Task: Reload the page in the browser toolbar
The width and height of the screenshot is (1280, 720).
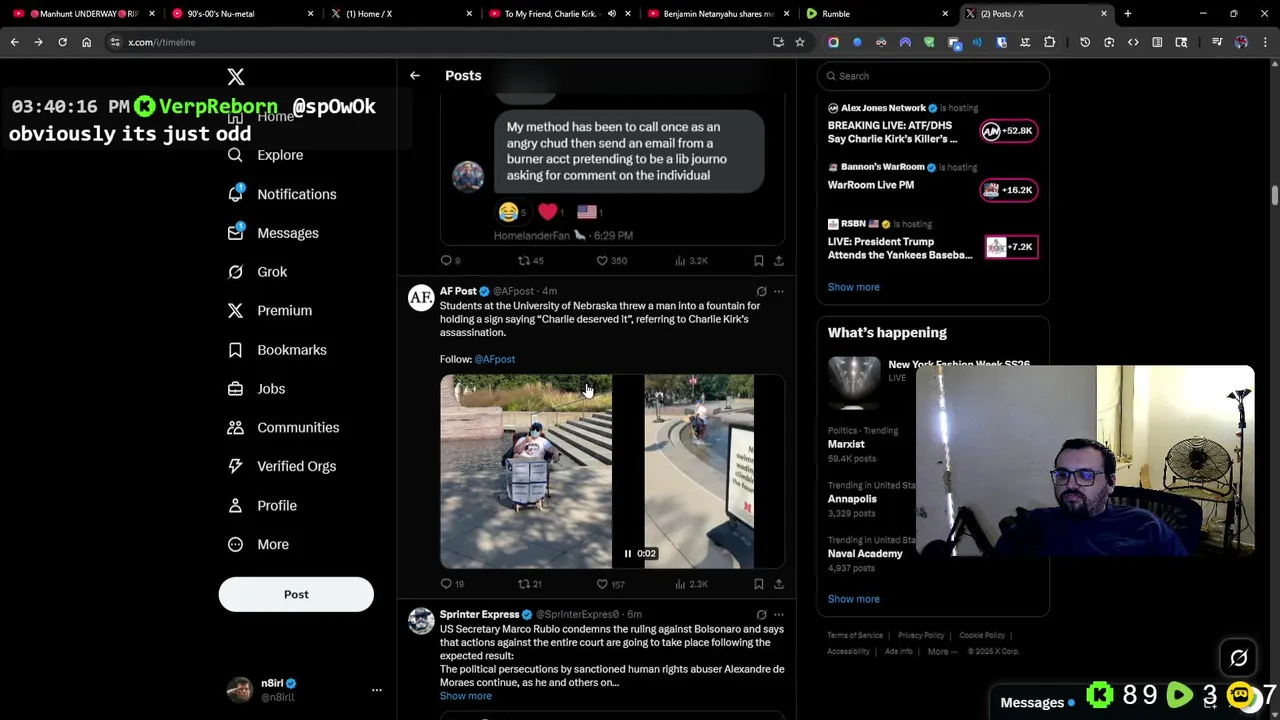Action: point(62,42)
